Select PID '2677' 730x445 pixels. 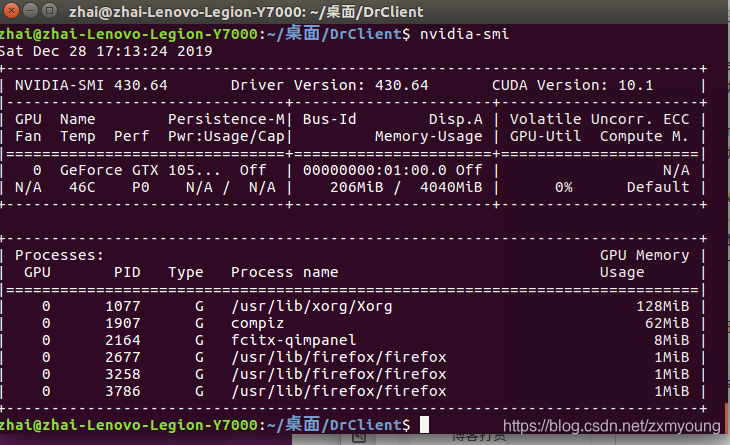(122, 357)
